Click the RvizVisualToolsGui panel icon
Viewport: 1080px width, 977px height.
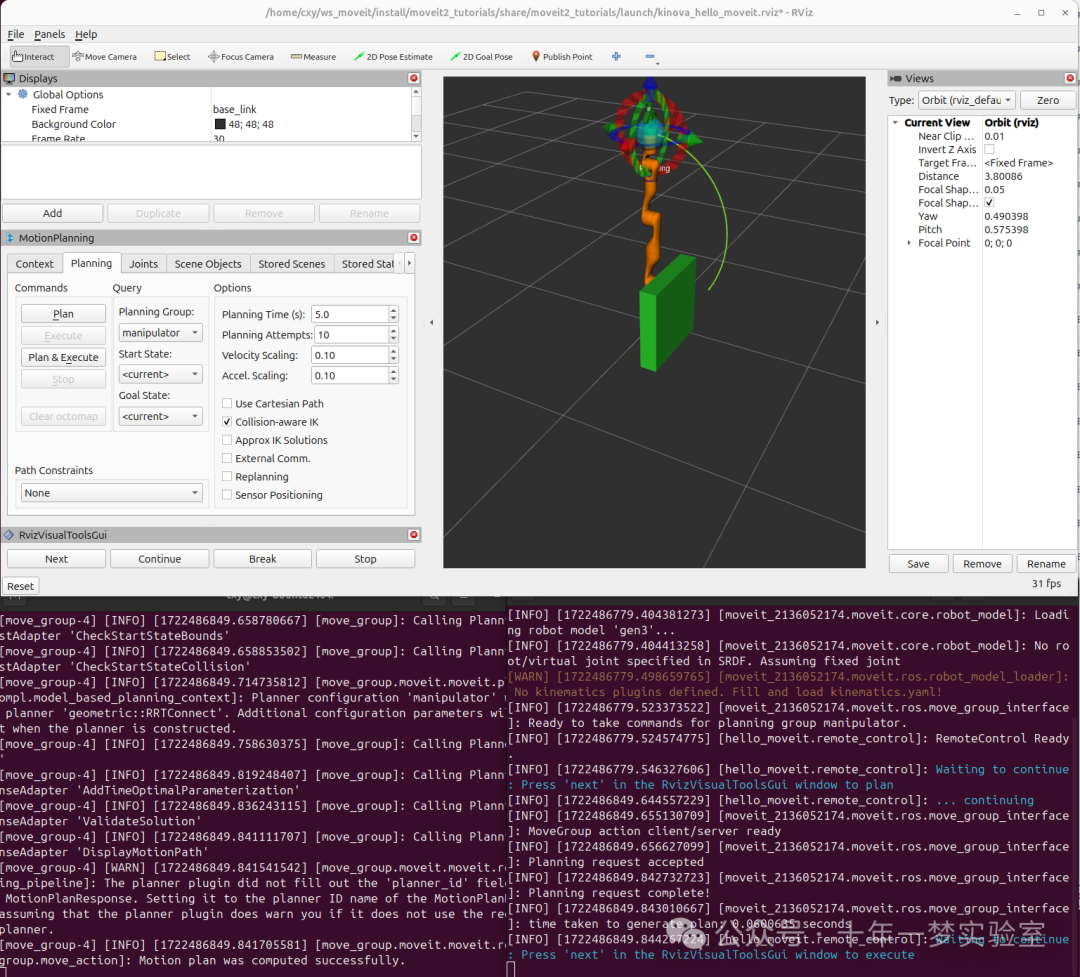point(10,535)
